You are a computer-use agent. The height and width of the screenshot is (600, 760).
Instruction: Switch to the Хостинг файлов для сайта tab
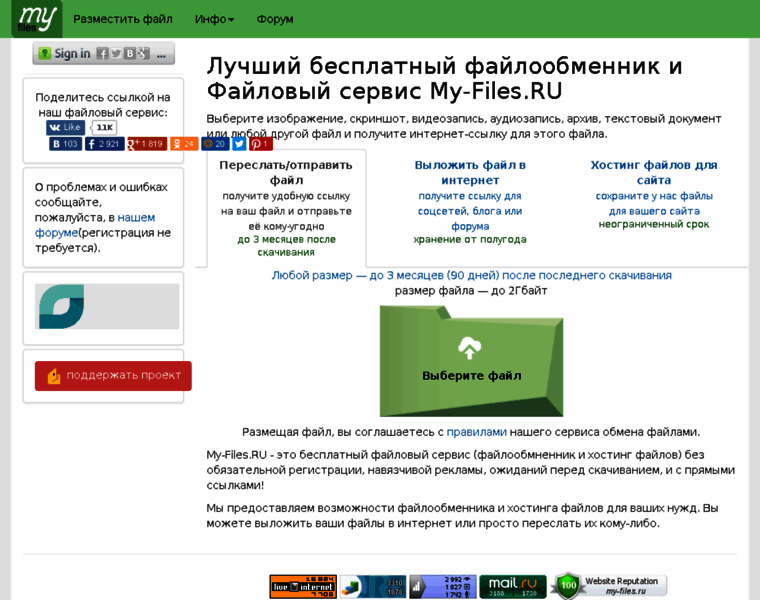pyautogui.click(x=653, y=194)
